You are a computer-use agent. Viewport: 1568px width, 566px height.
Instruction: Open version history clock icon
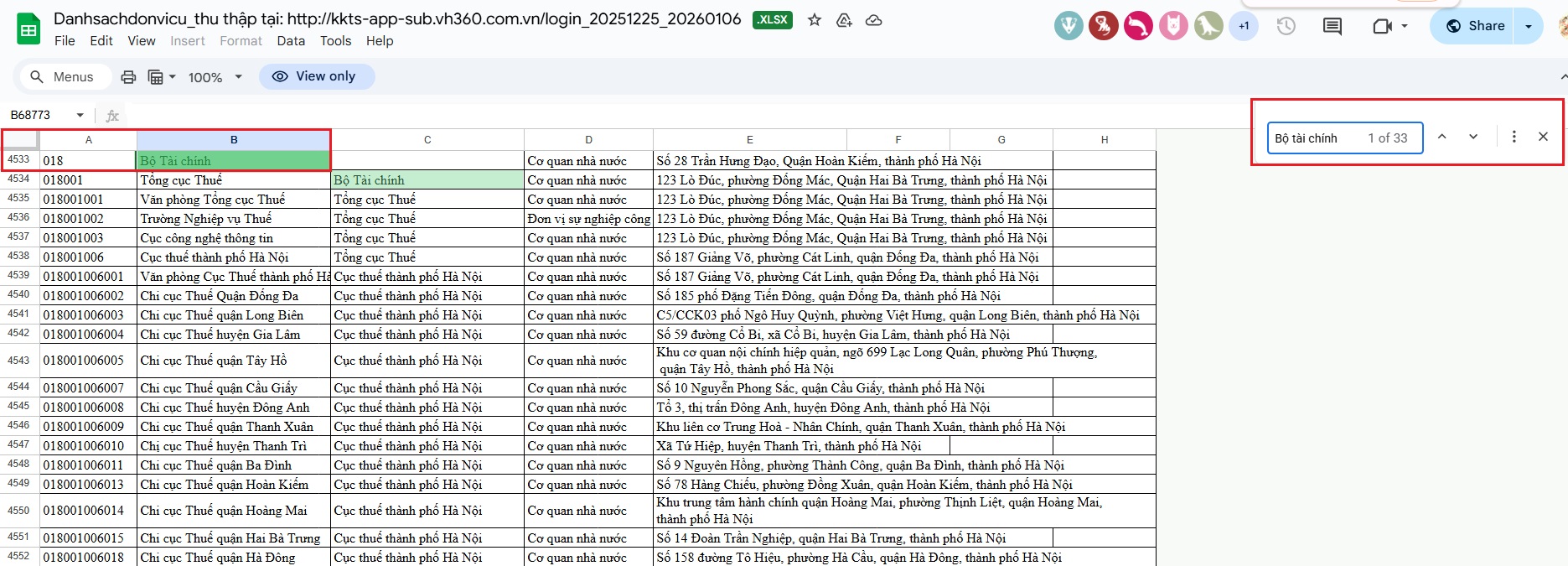coord(1286,26)
